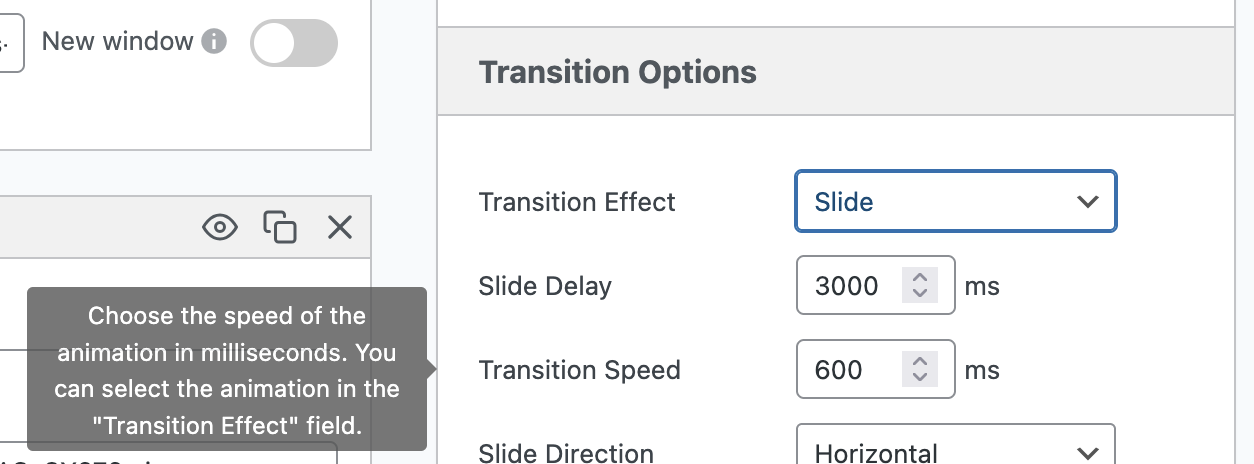Viewport: 1254px width, 464px height.
Task: Decrease Slide Delay with the down arrow
Action: pos(920,295)
